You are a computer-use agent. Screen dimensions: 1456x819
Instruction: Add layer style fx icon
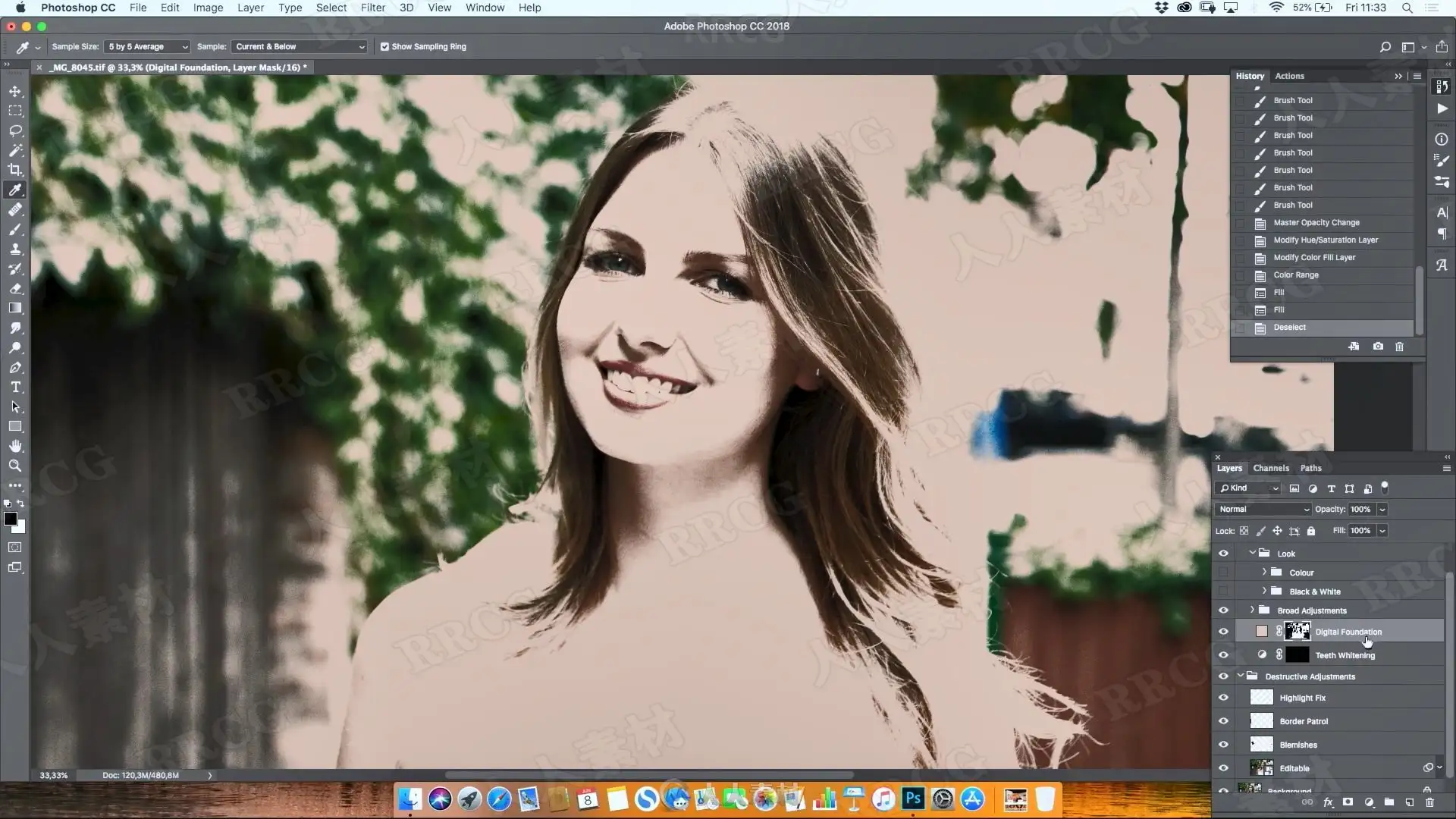[1328, 802]
